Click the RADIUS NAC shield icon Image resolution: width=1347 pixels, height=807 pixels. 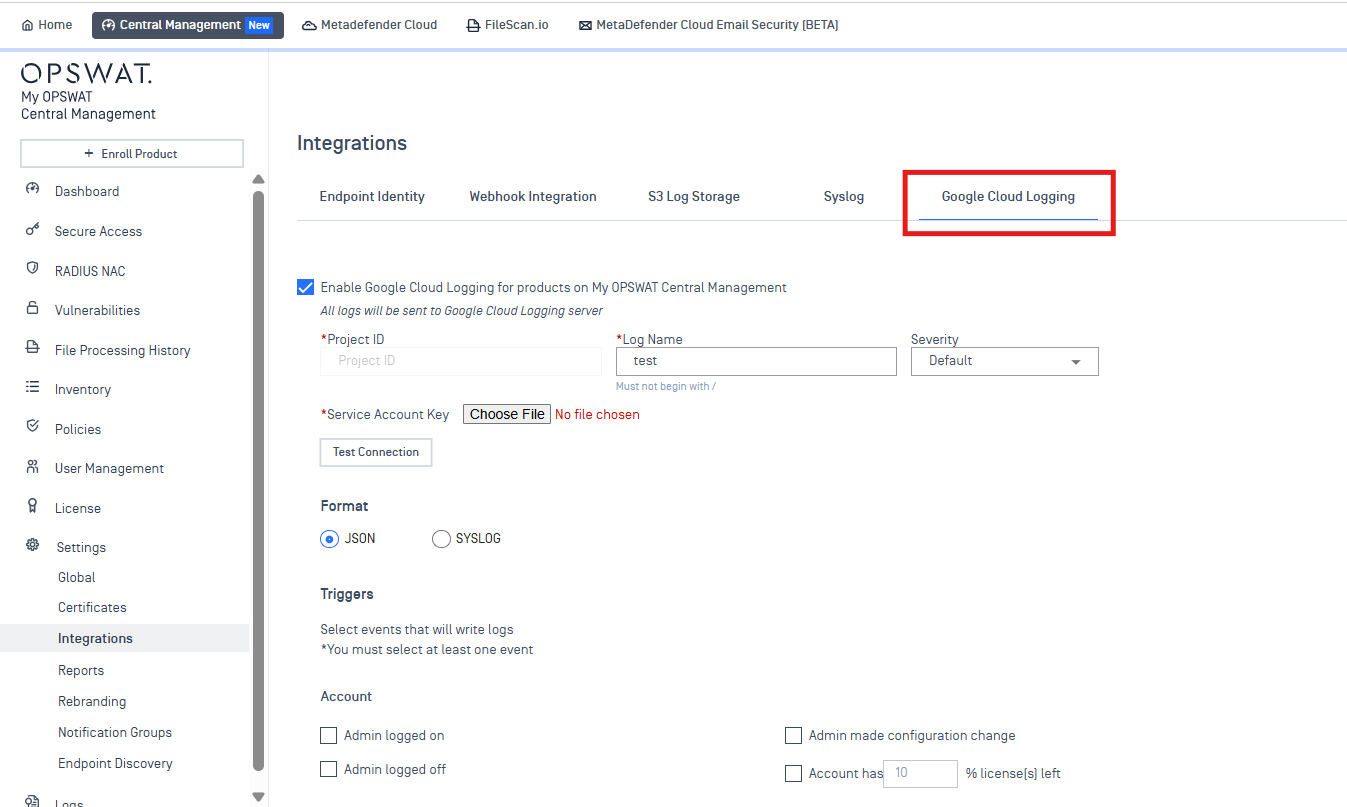[x=32, y=269]
